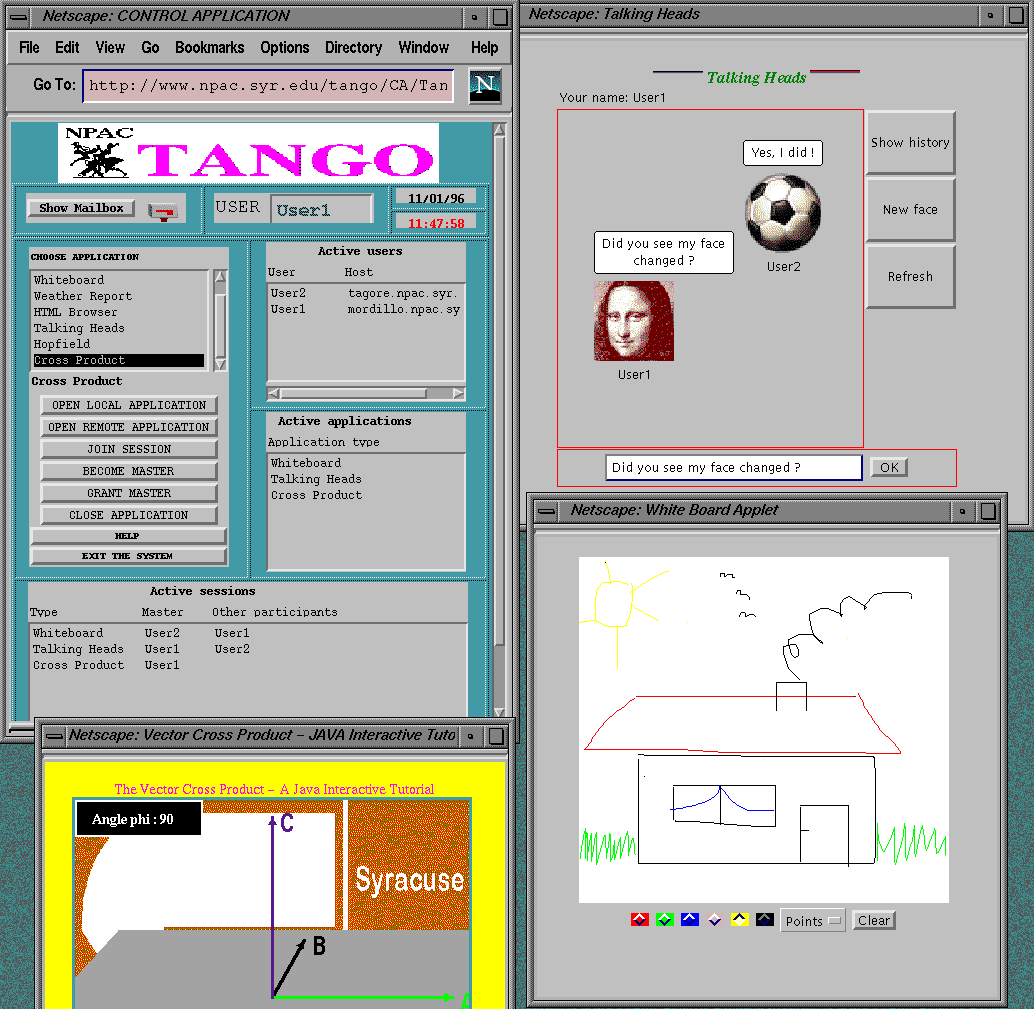
Task: Click Active users horizontal scrollbar left arrow
Action: (x=274, y=394)
